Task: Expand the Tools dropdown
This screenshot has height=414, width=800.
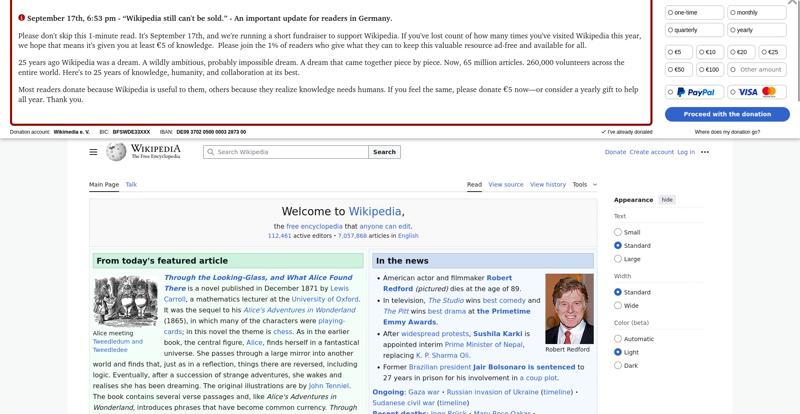Action: click(585, 185)
